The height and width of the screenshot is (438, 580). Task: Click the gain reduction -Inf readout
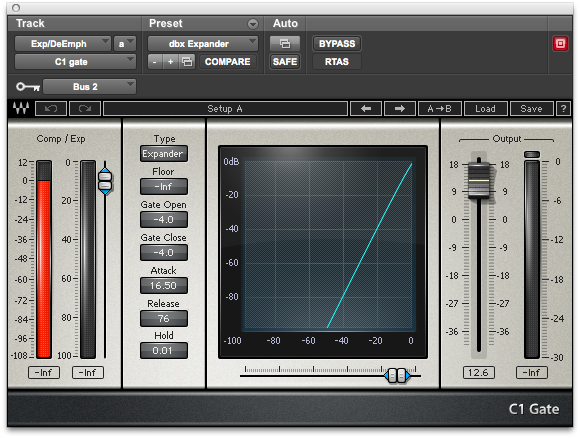coord(88,373)
